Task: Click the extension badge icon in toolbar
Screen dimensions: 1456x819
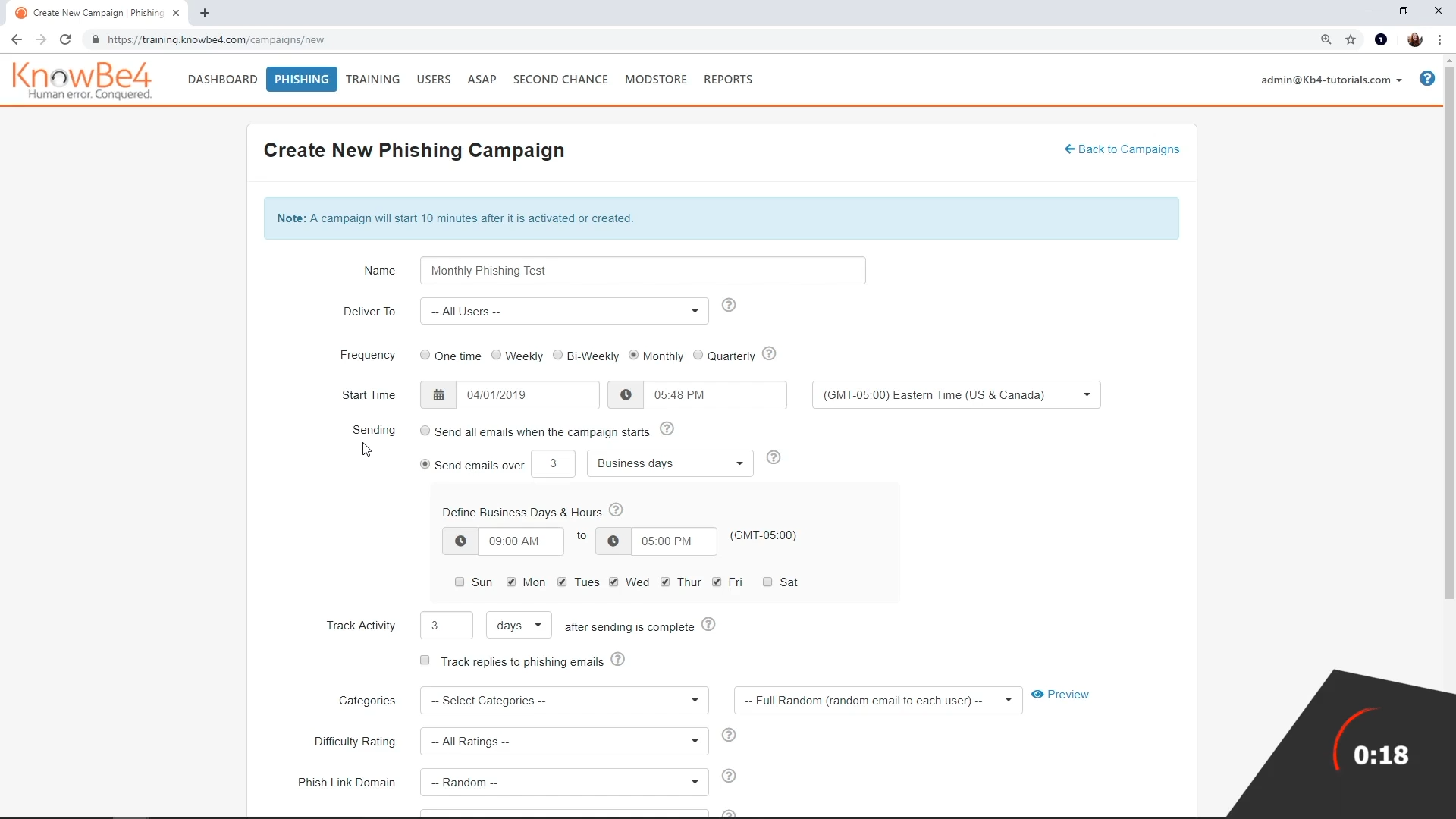Action: (1381, 39)
